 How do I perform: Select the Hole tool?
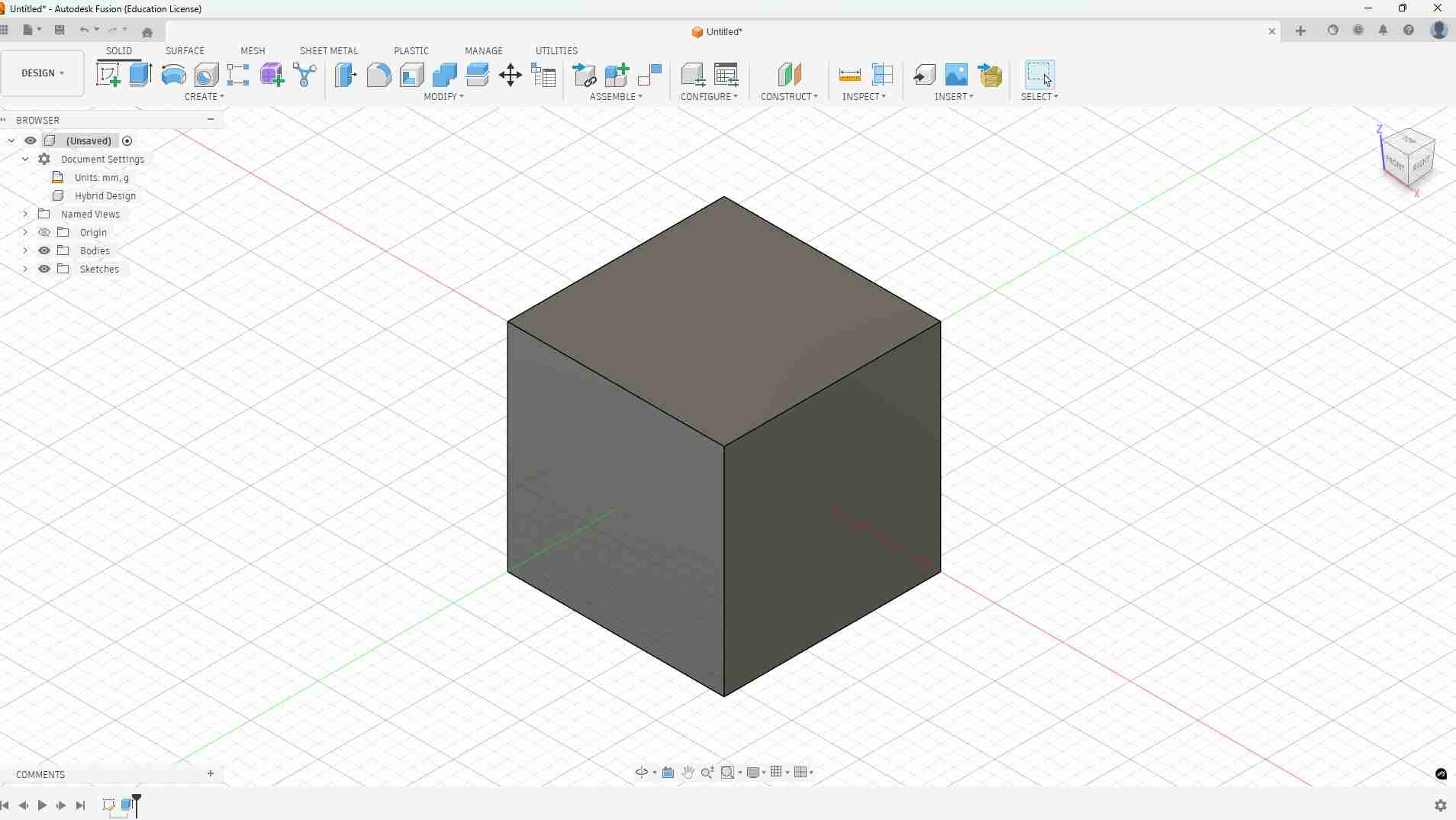point(206,75)
